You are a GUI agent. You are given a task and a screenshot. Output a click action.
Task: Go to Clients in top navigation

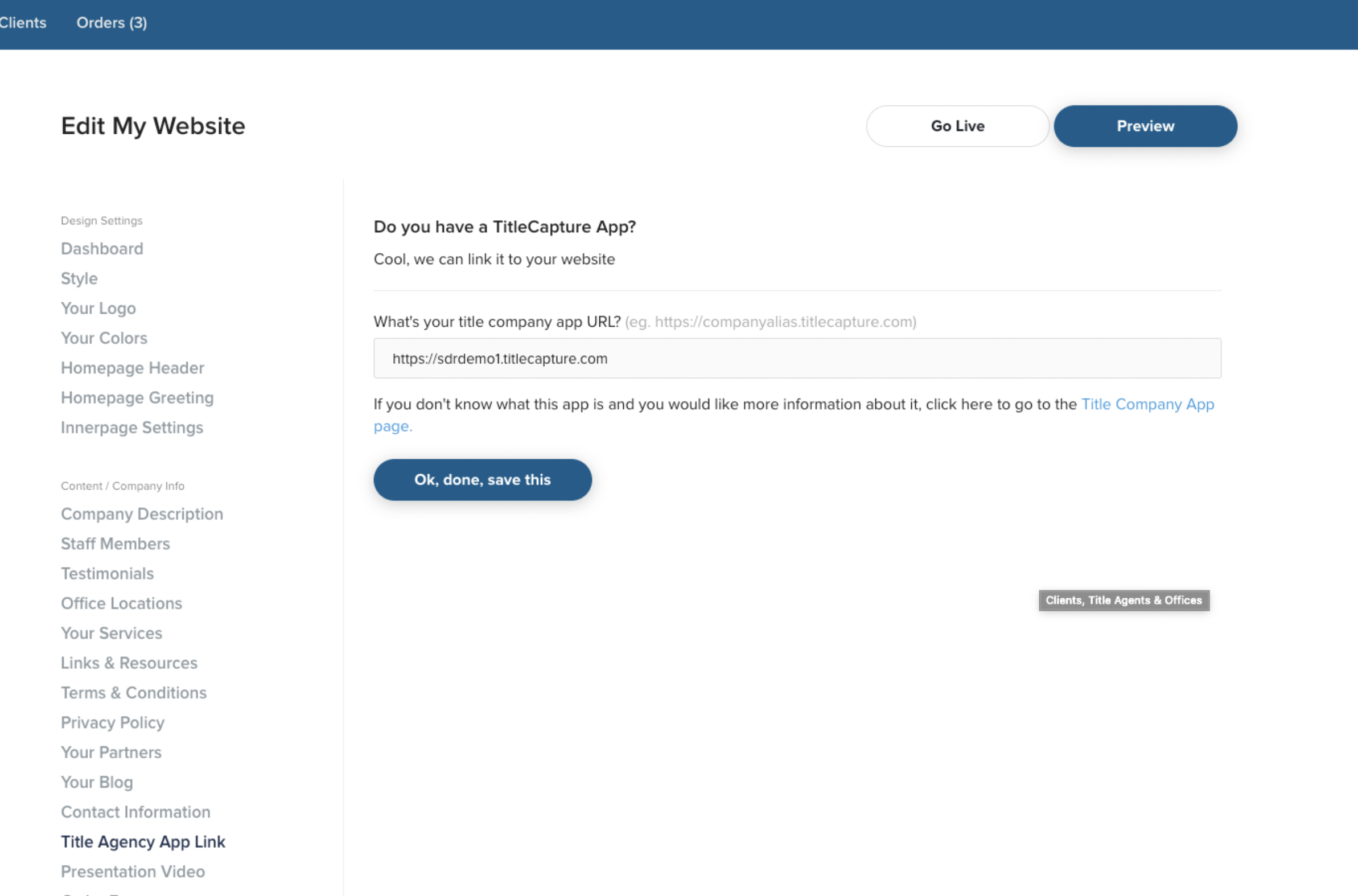coord(23,23)
